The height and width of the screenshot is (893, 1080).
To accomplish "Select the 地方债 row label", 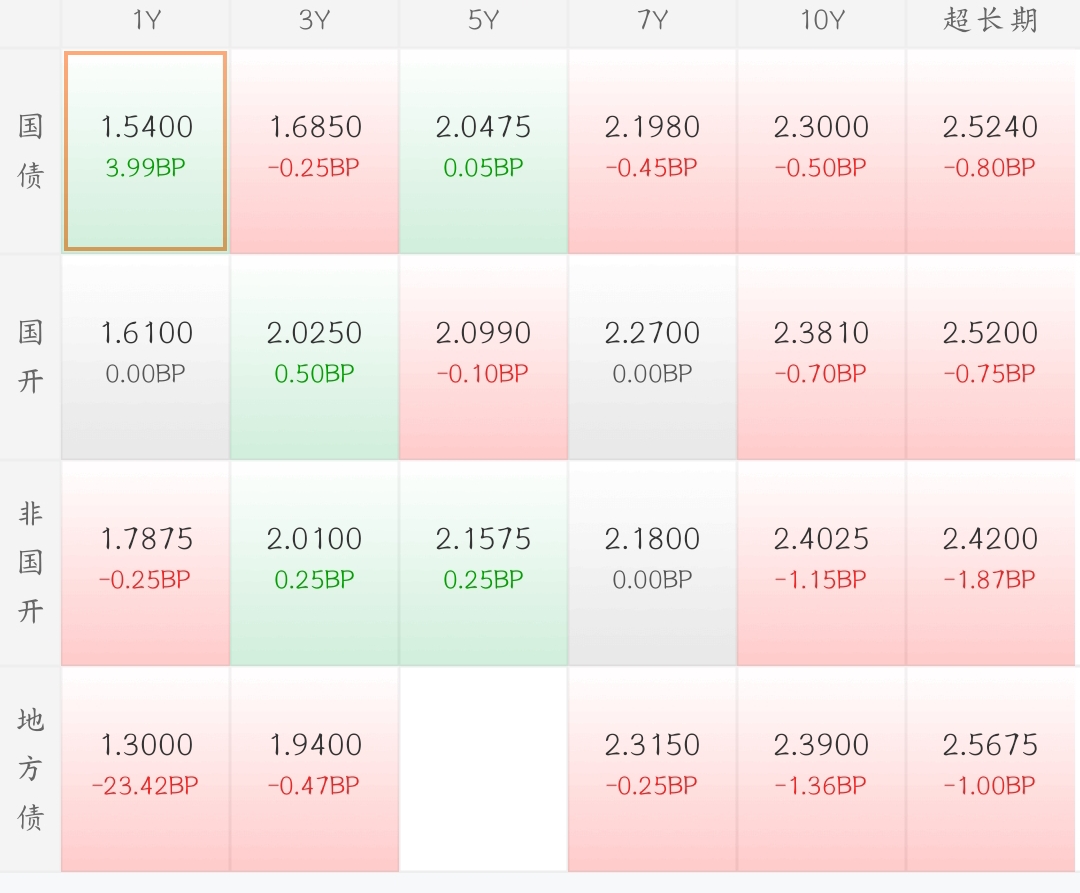I will (30, 768).
